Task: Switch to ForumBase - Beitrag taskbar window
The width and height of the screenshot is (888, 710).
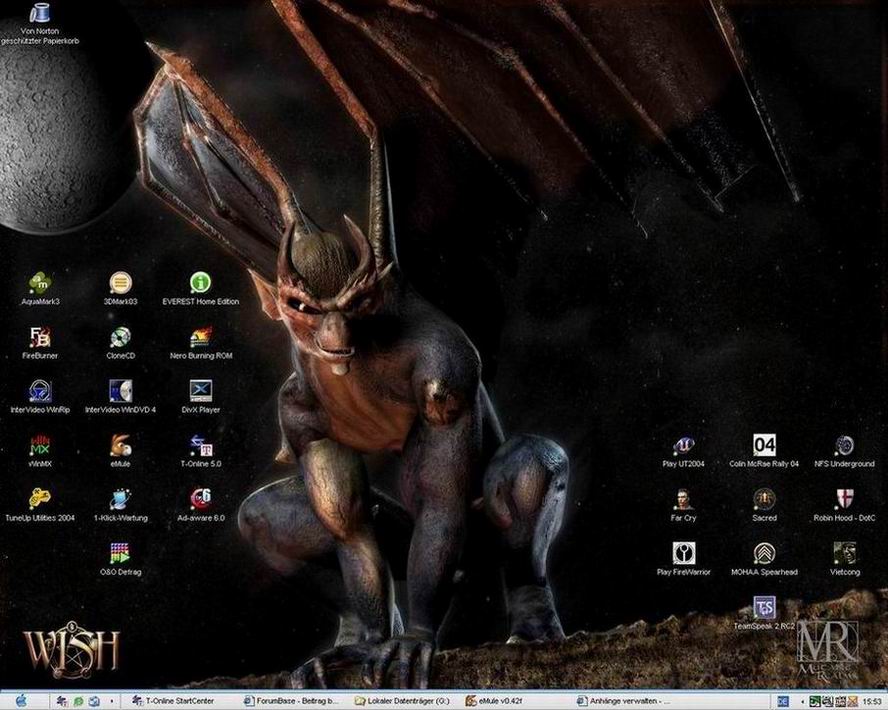Action: 291,701
